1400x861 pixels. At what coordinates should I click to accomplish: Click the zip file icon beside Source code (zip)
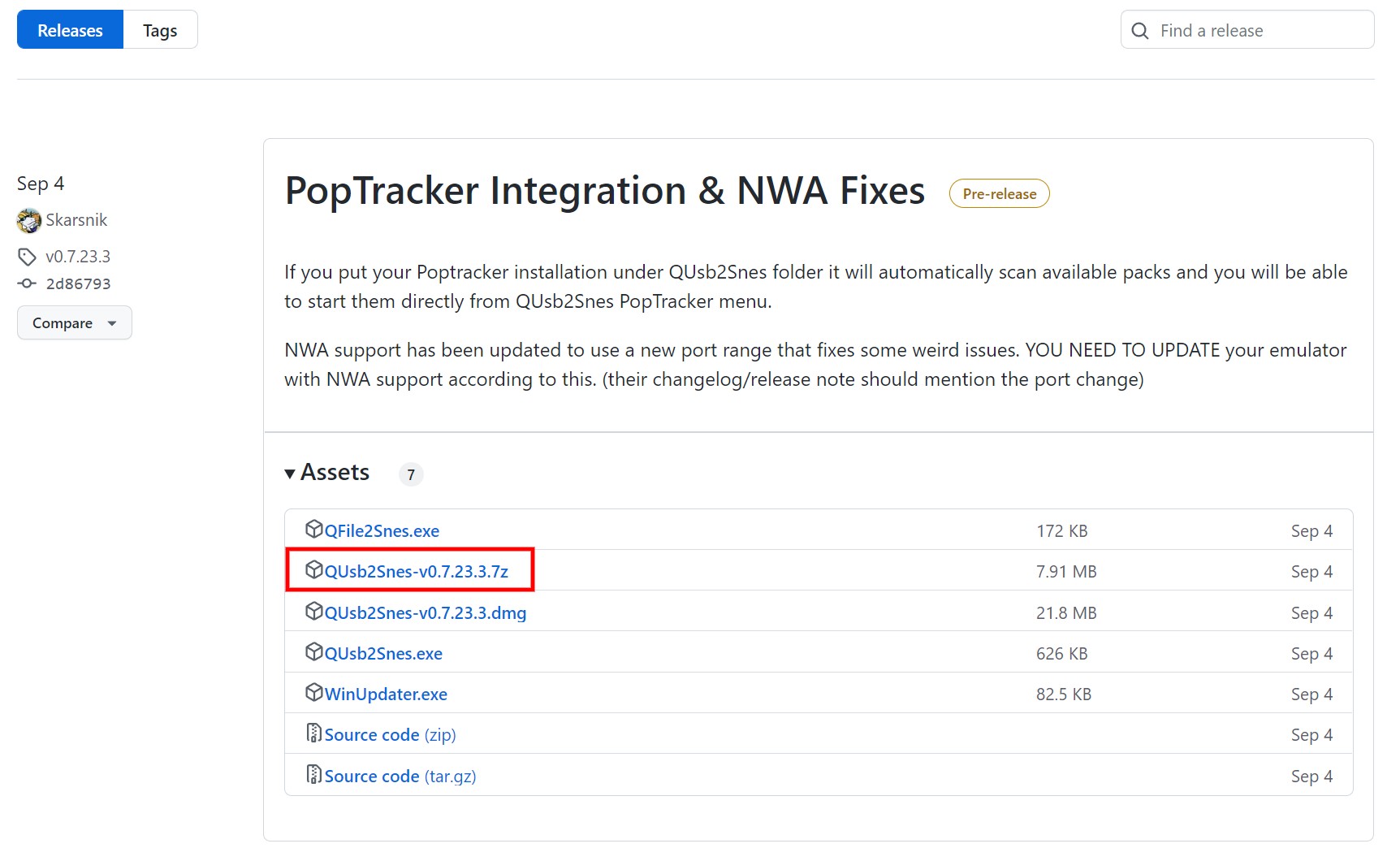point(313,733)
